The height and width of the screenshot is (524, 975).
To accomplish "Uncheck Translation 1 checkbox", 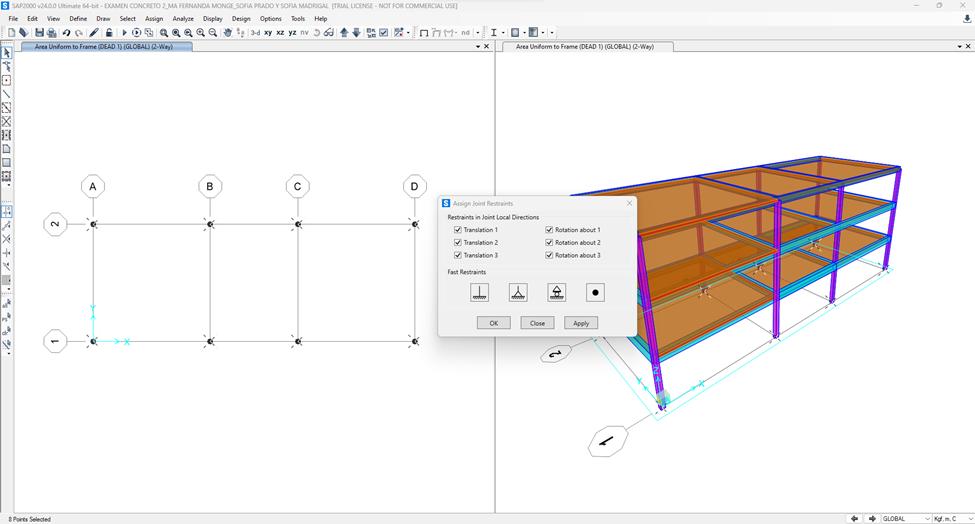I will click(x=458, y=230).
